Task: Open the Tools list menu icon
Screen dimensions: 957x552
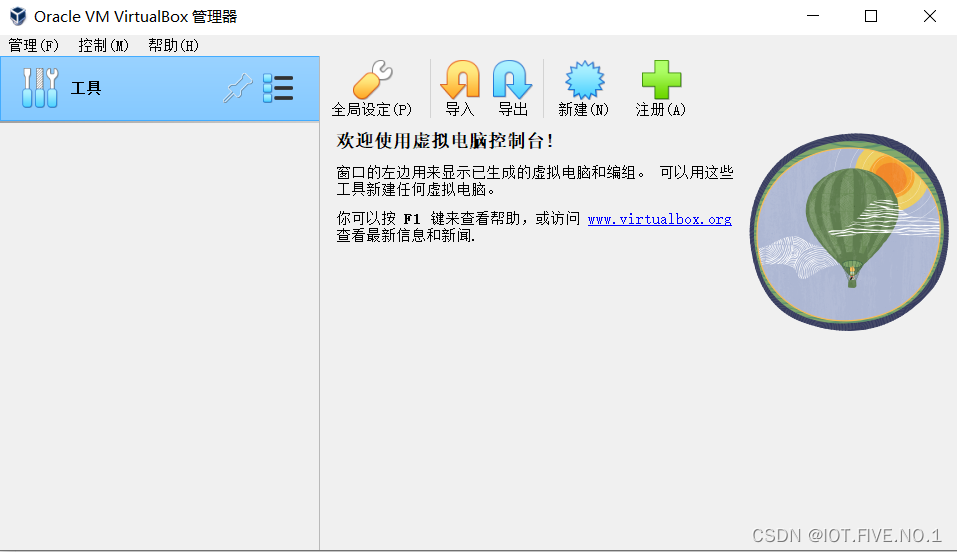Action: click(x=278, y=88)
